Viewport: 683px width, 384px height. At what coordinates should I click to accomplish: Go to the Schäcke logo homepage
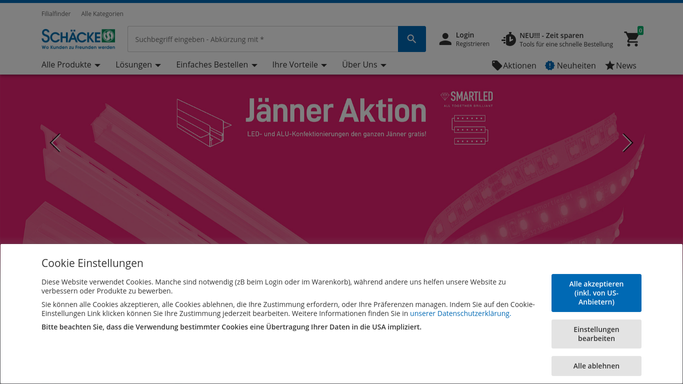pyautogui.click(x=78, y=39)
